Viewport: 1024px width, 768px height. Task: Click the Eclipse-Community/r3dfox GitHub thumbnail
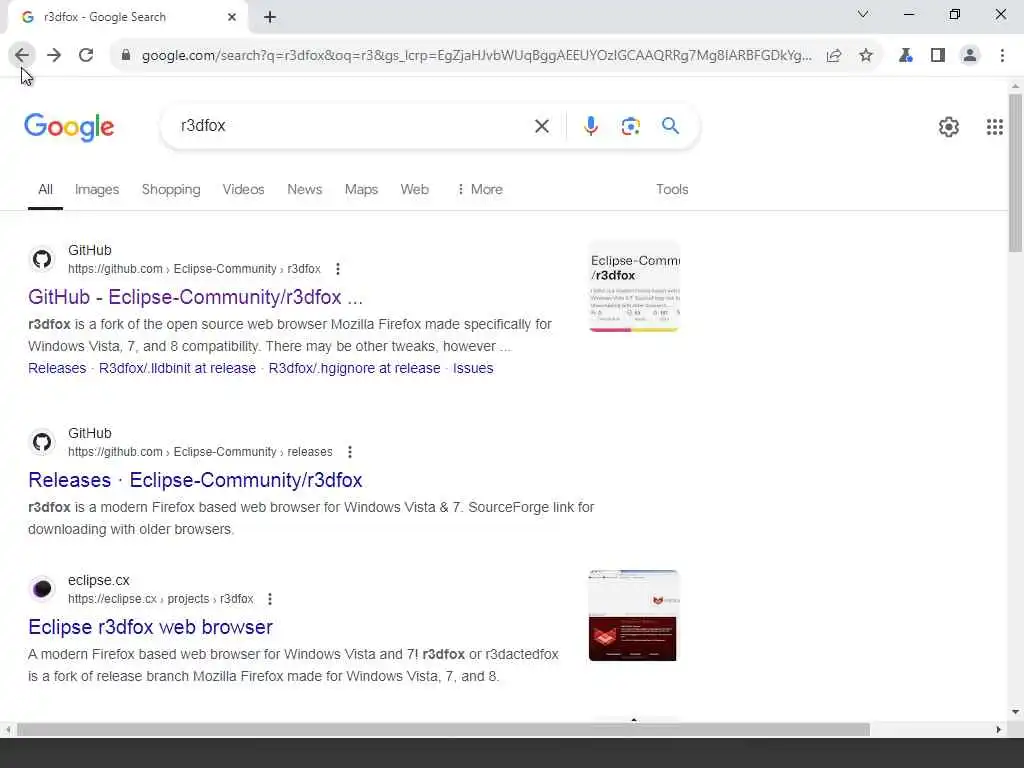(634, 287)
